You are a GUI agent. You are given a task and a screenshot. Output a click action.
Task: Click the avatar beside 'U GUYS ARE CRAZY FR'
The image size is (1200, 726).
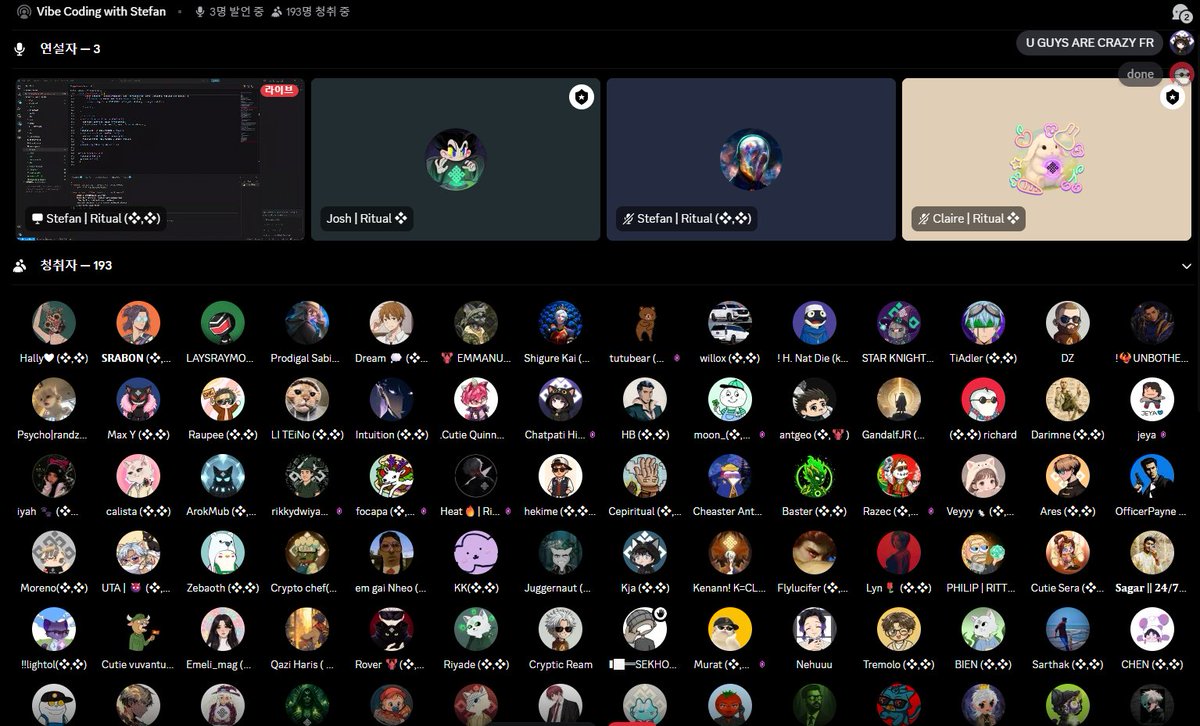(1182, 43)
